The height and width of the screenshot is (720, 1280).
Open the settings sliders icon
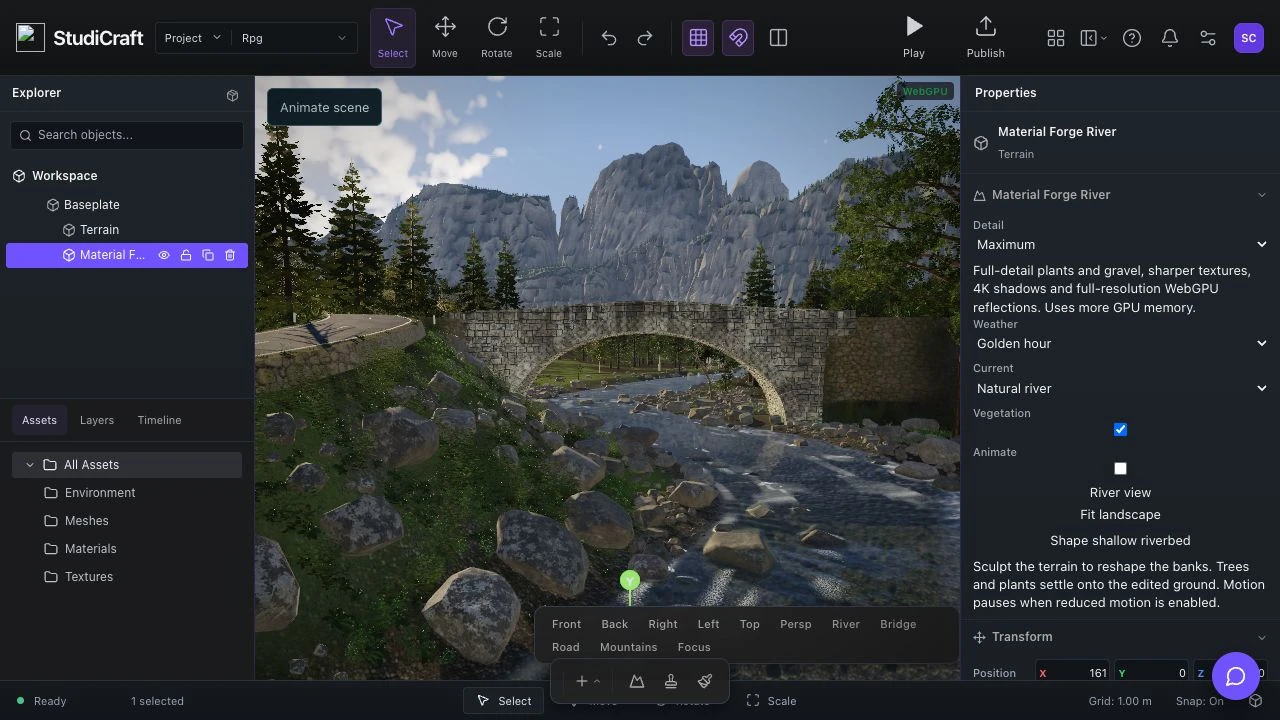click(1208, 38)
